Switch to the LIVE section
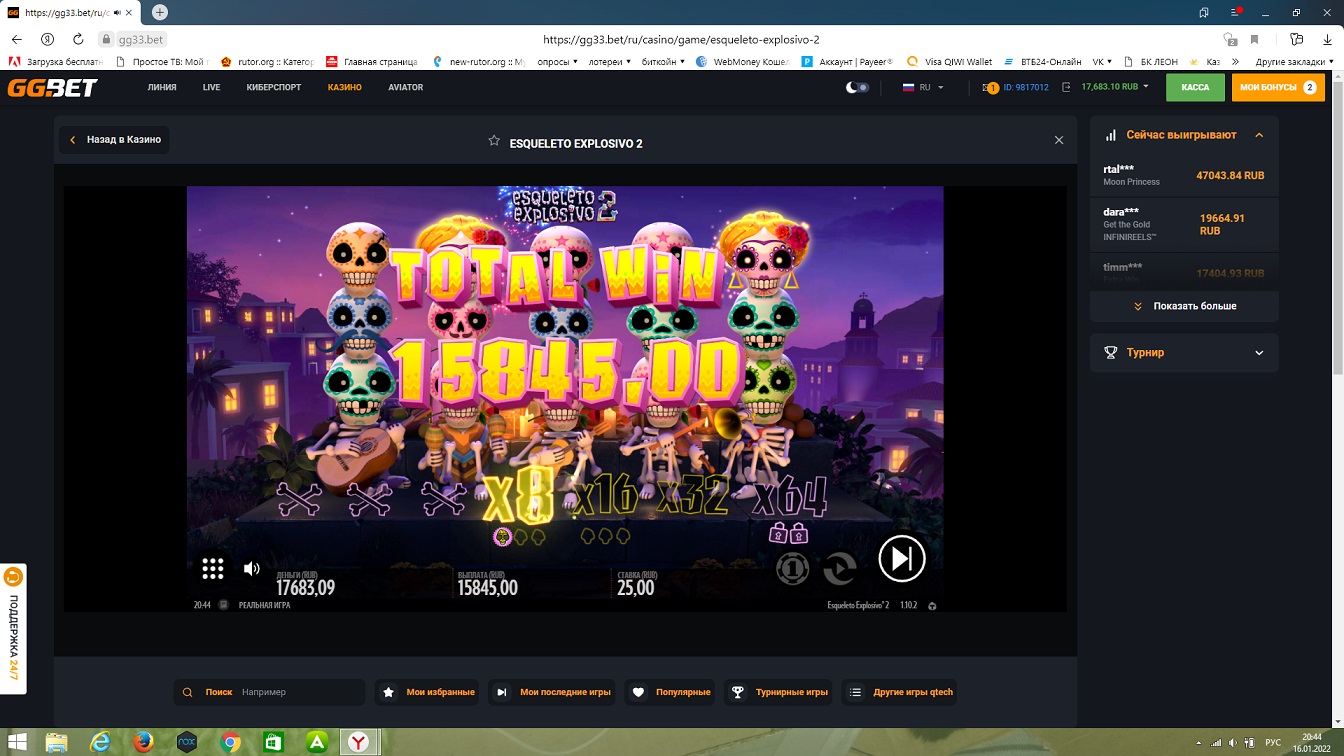This screenshot has height=756, width=1344. [x=211, y=87]
